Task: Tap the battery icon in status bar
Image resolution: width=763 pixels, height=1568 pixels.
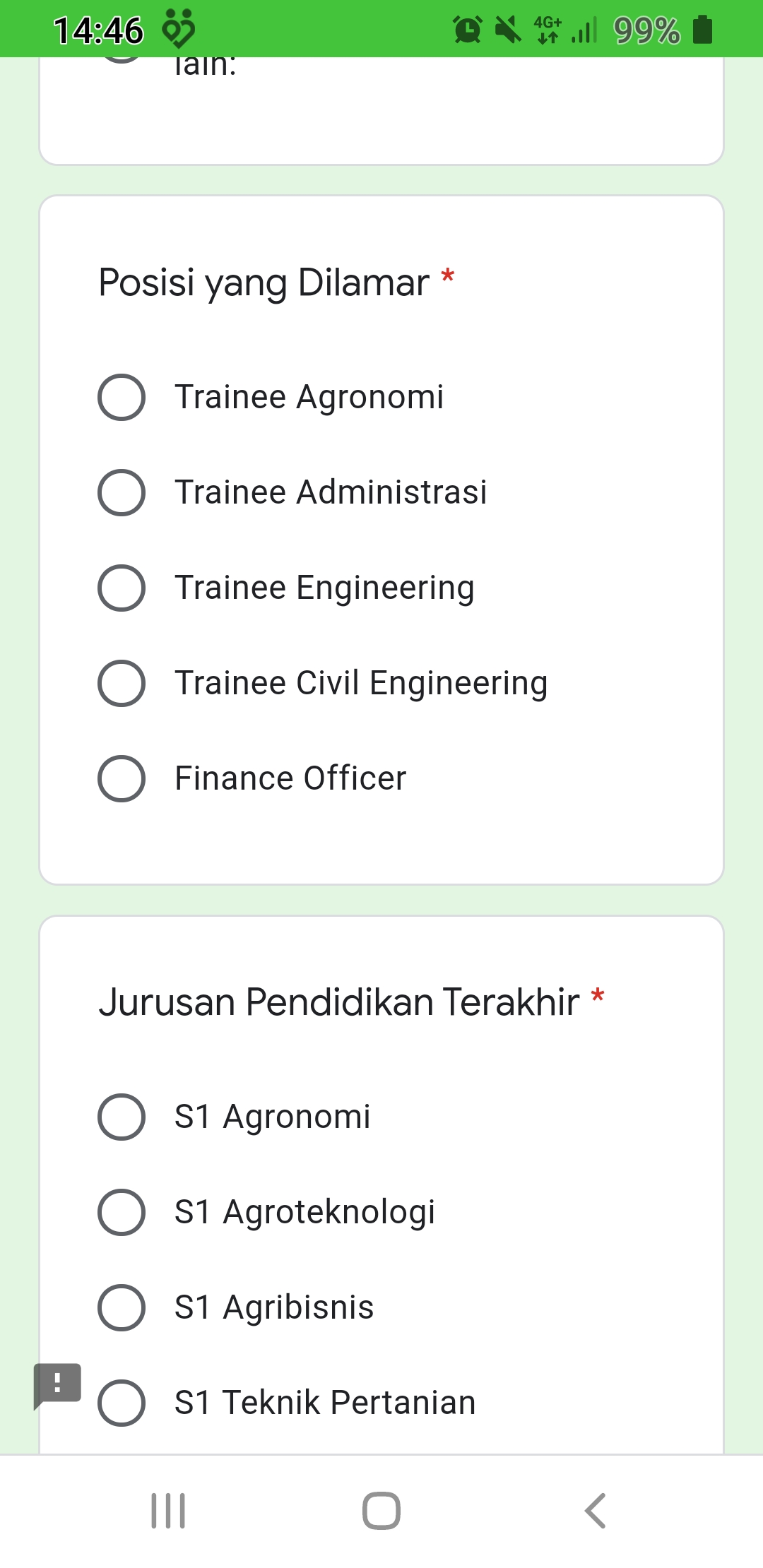Action: coord(702,30)
